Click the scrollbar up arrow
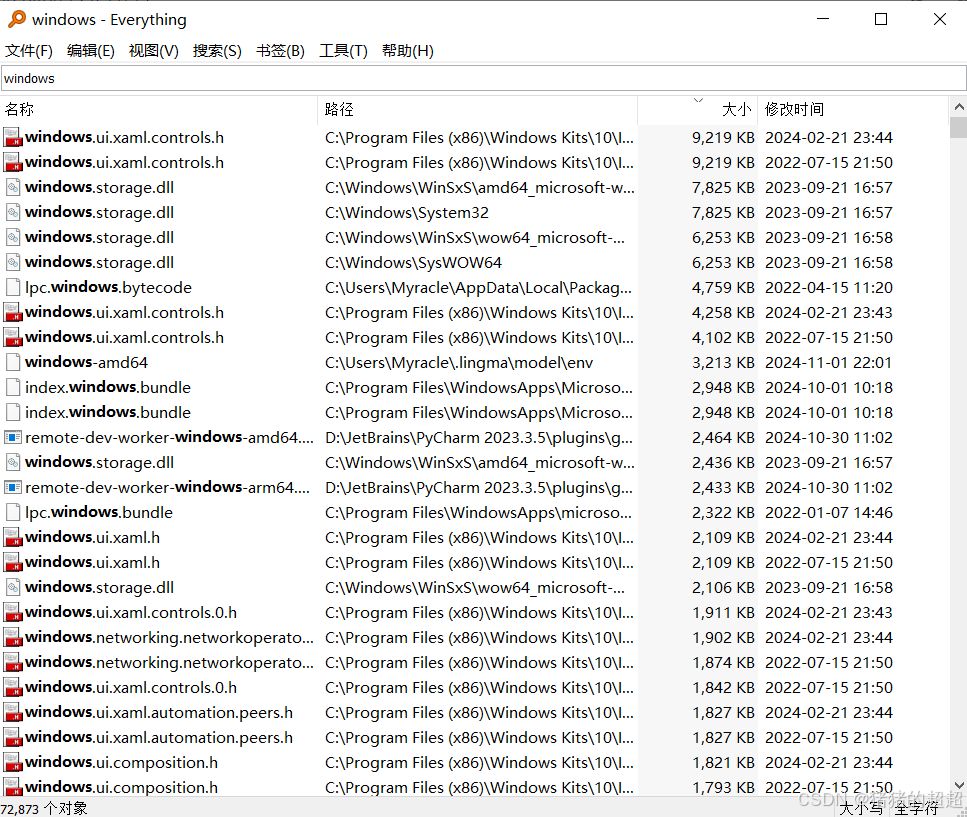The image size is (967, 817). (x=958, y=107)
